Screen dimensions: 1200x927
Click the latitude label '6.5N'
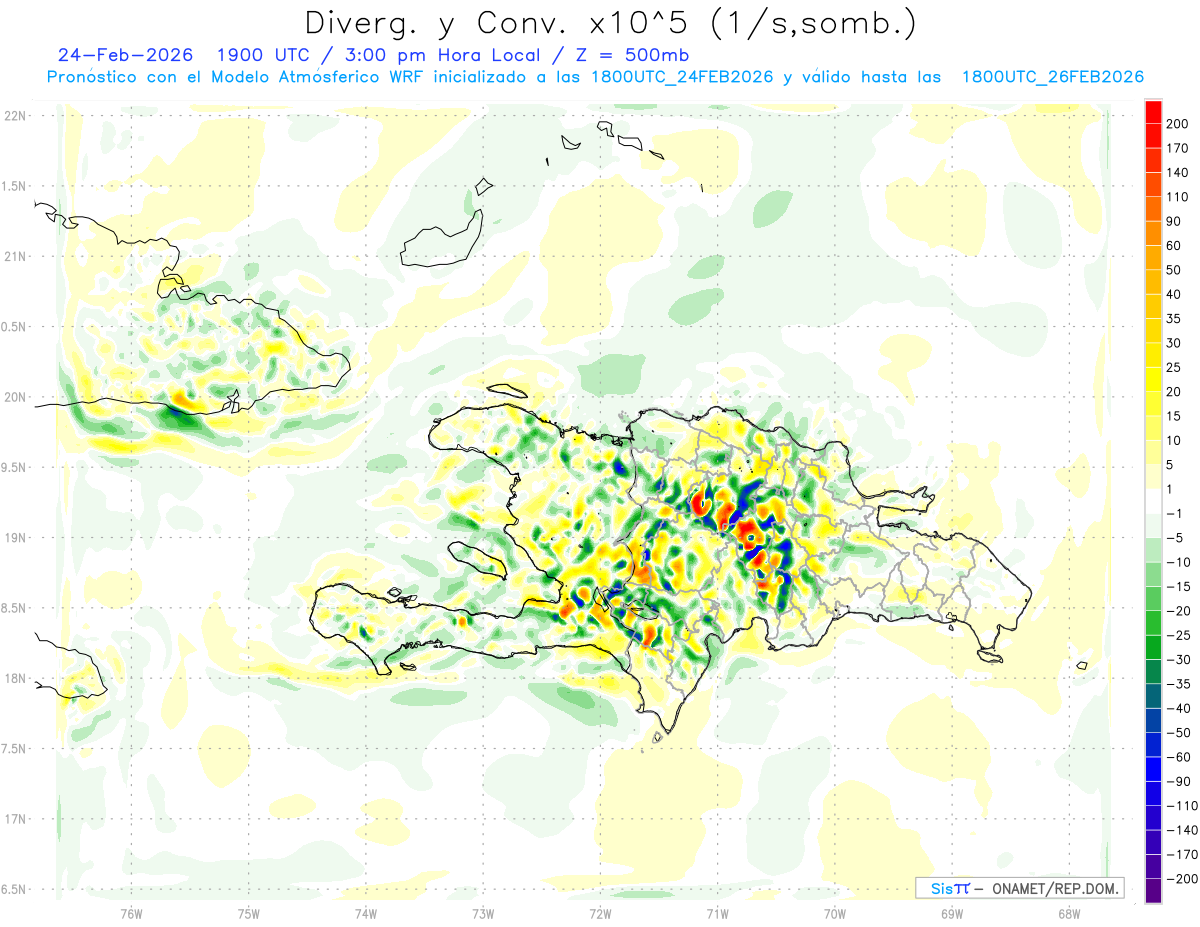[14, 889]
